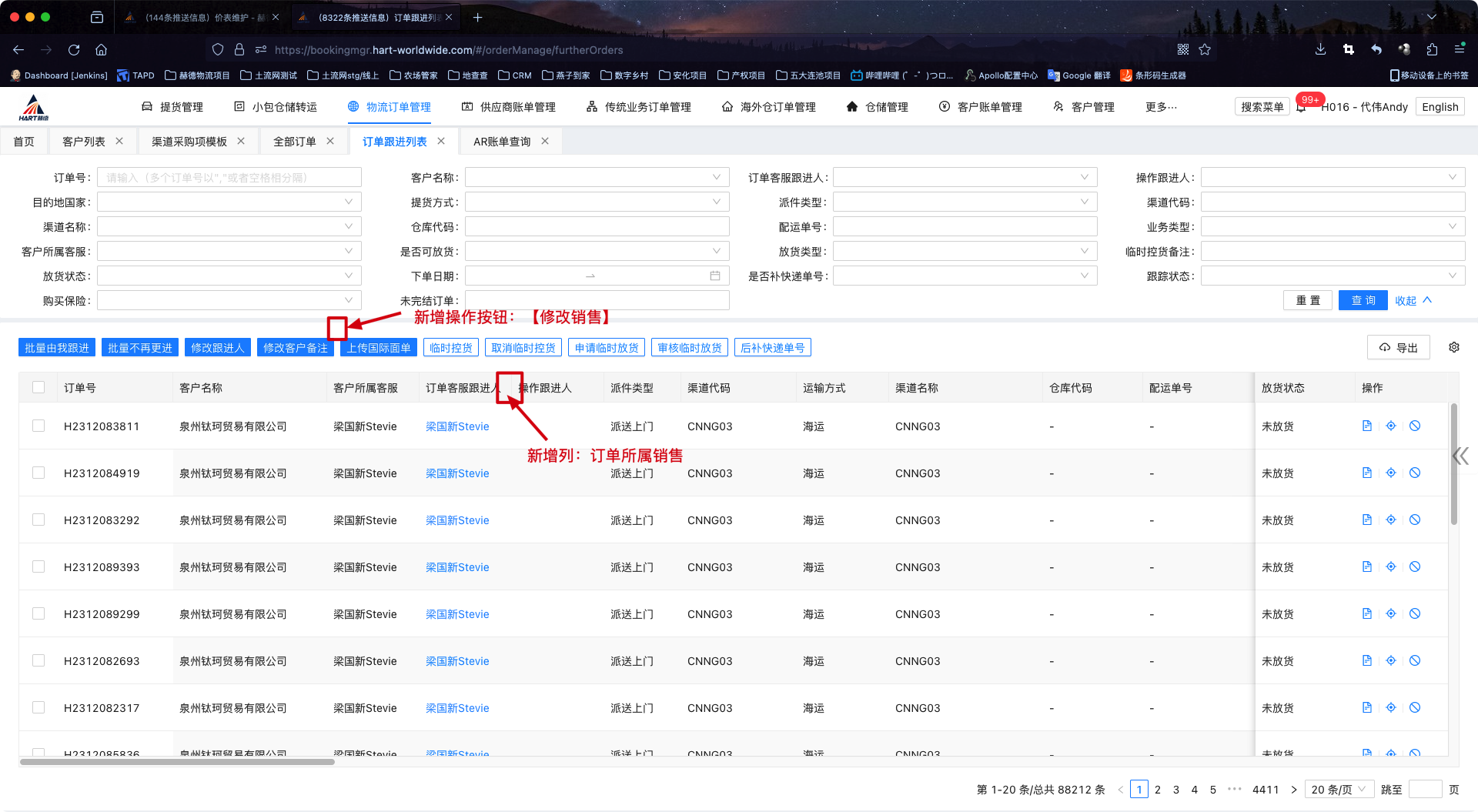This screenshot has width=1478, height=812.
Task: Check the row for order H2312089393
Action: (x=38, y=567)
